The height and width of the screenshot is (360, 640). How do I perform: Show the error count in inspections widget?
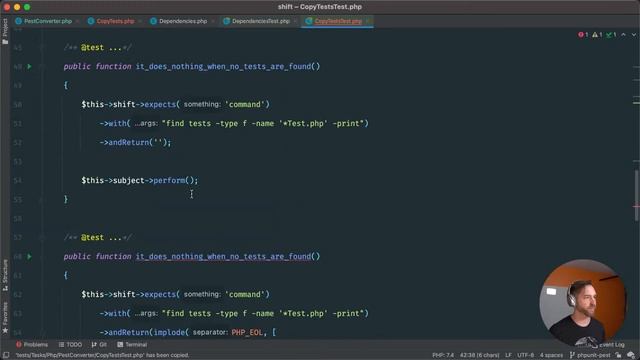[583, 35]
